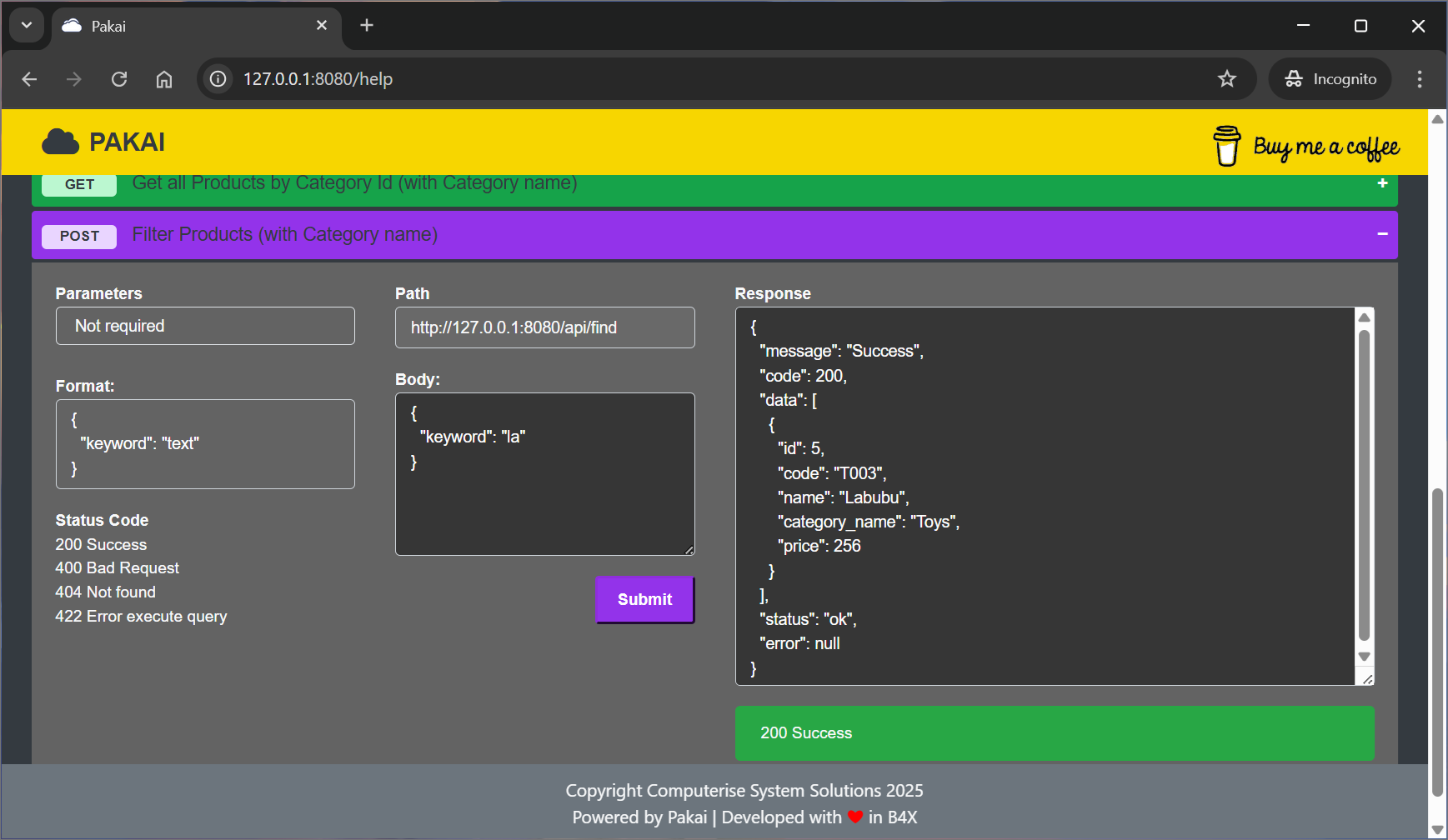Click the Response textarea resize handle
Viewport: 1448px width, 840px height.
pyautogui.click(x=1367, y=679)
